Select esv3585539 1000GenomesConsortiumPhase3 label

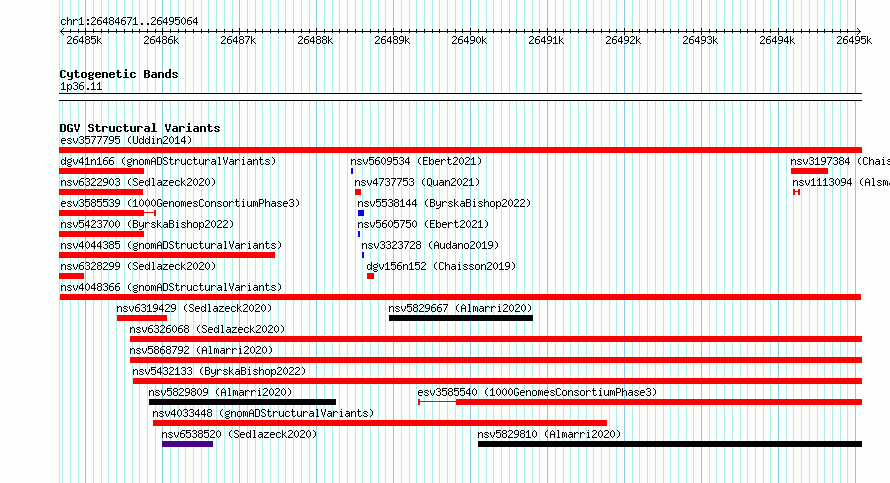[180, 203]
